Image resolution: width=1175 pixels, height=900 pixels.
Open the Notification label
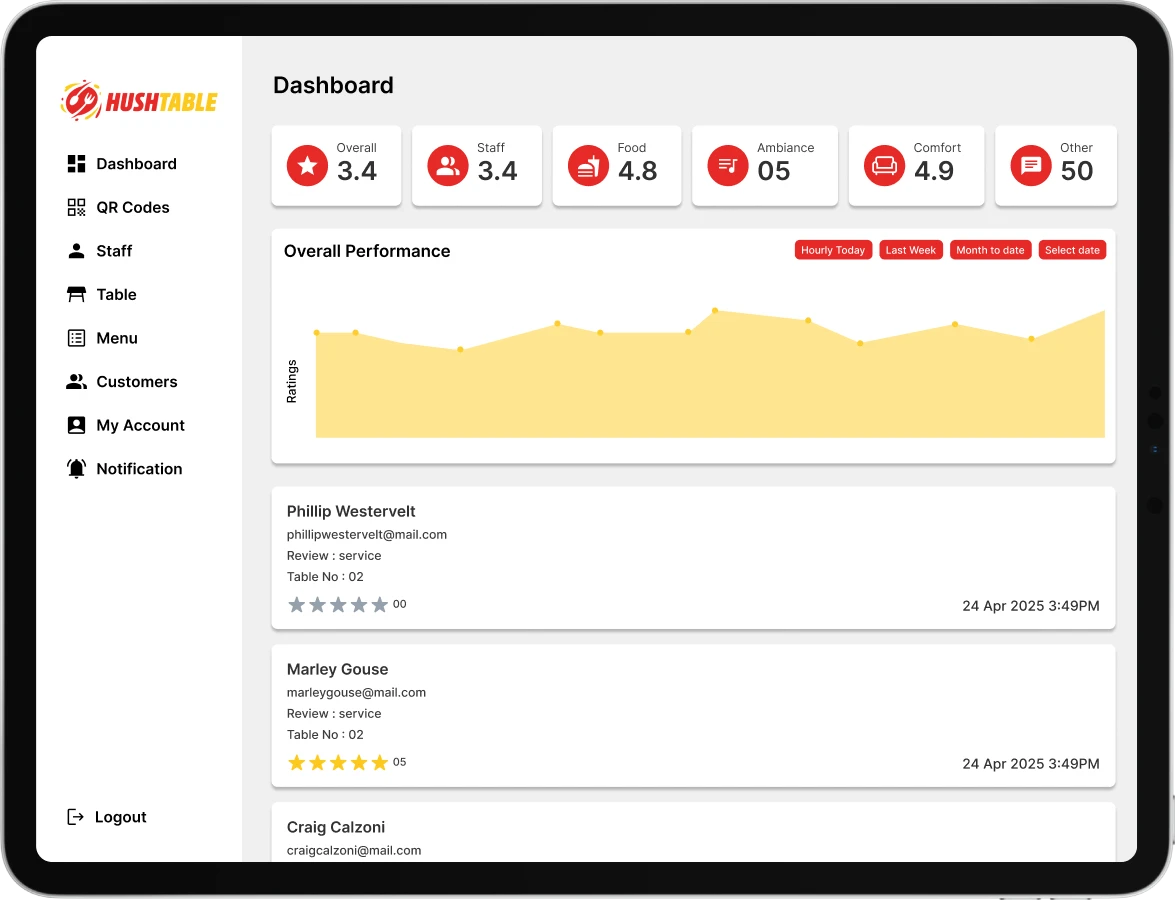pos(139,468)
